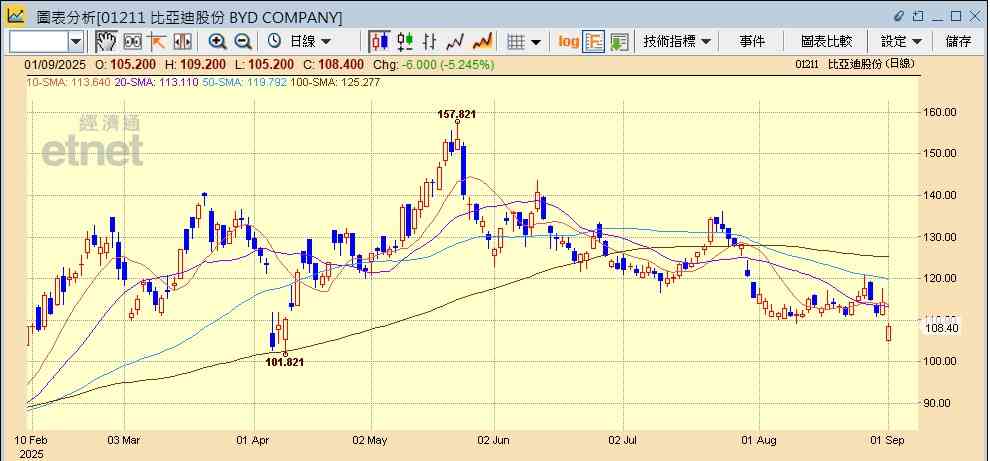Click the grid lines icon
The width and height of the screenshot is (990, 461).
516,42
